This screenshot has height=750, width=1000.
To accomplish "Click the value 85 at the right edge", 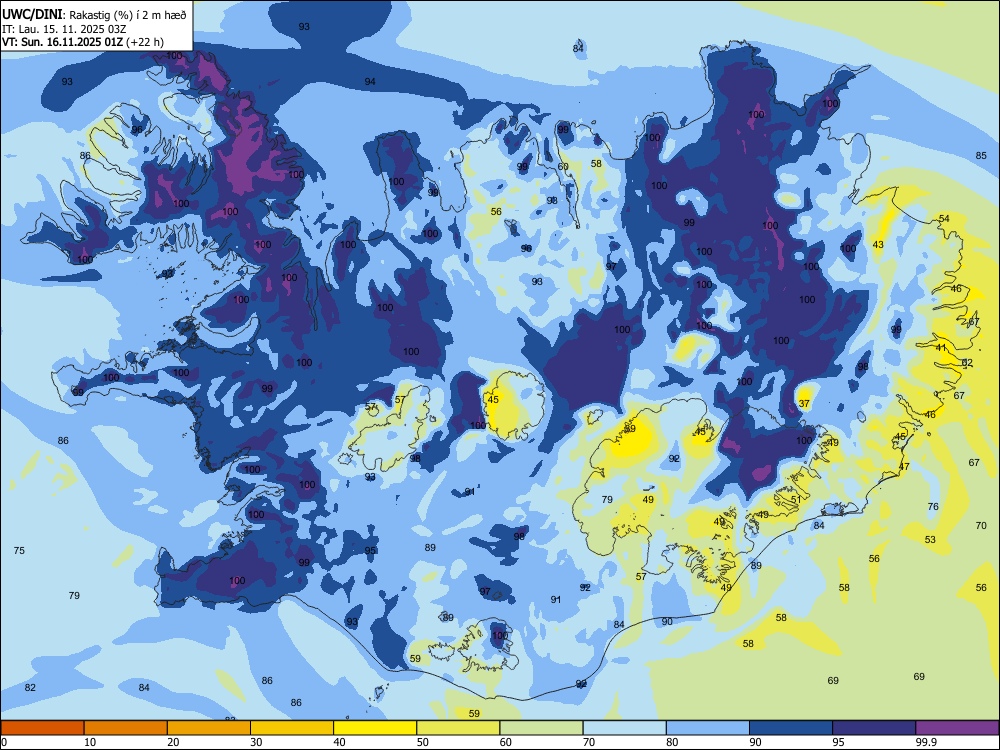I will point(981,156).
